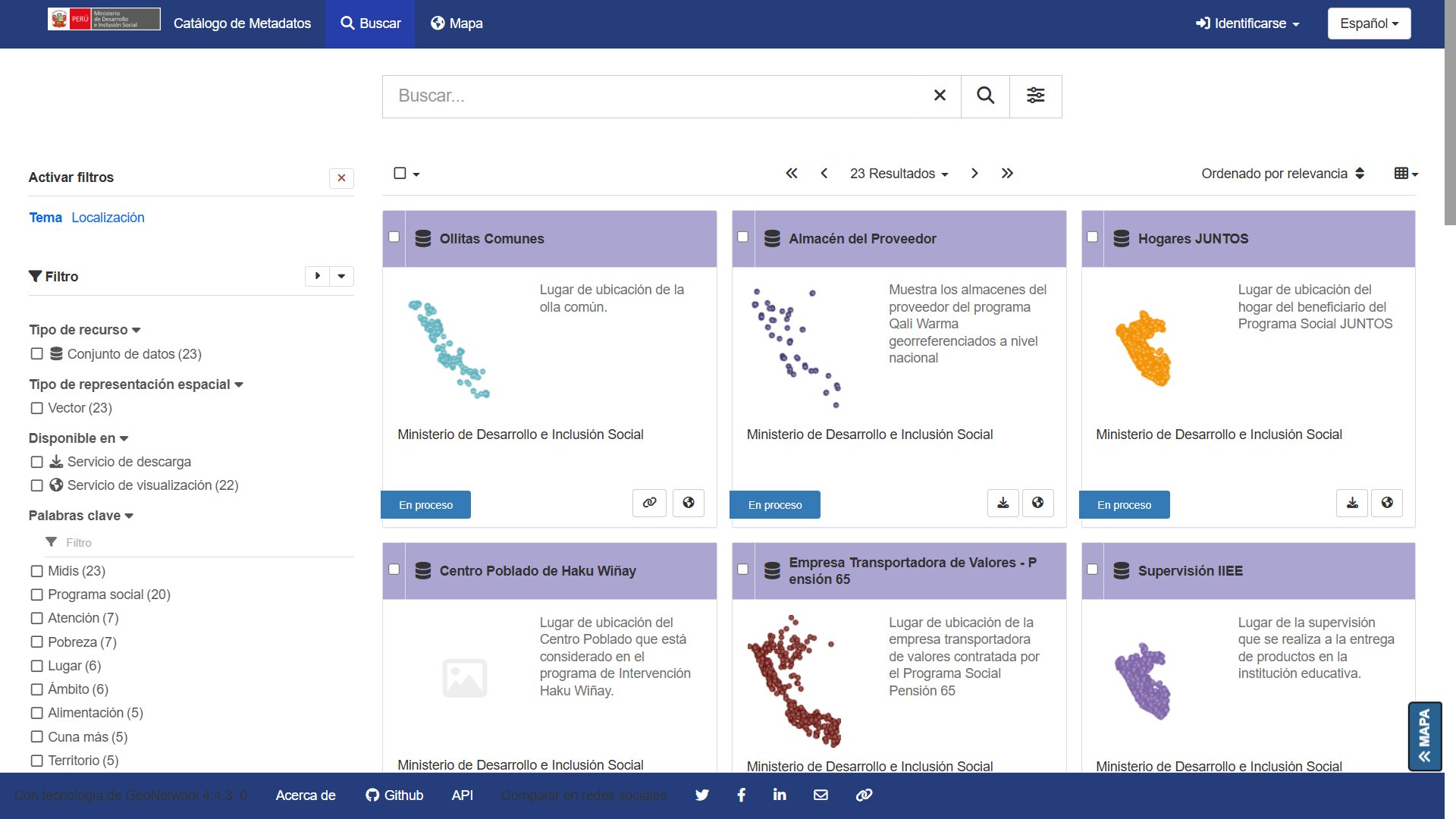Click En proceso button on Hogares JUNTOS
The image size is (1456, 819).
point(1124,505)
